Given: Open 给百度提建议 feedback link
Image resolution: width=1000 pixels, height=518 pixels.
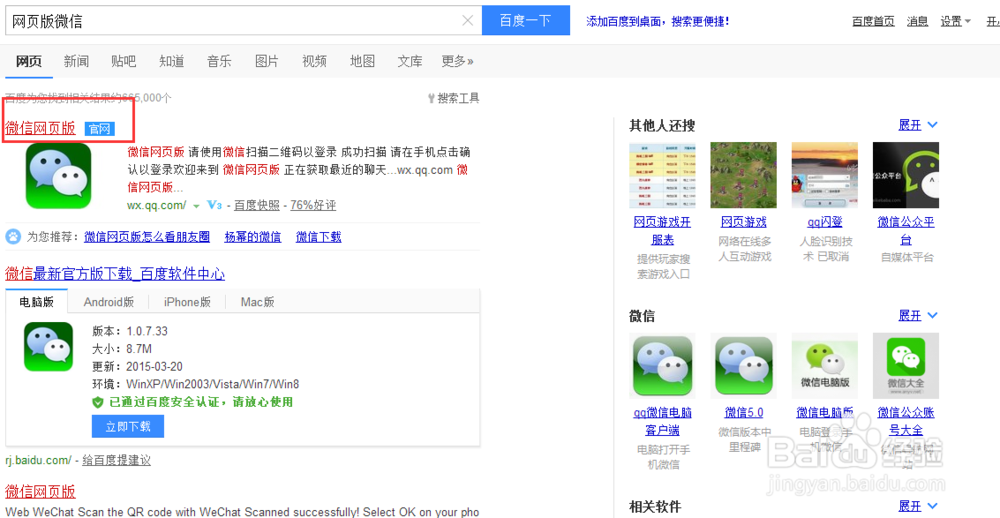Looking at the screenshot, I should 117,460.
